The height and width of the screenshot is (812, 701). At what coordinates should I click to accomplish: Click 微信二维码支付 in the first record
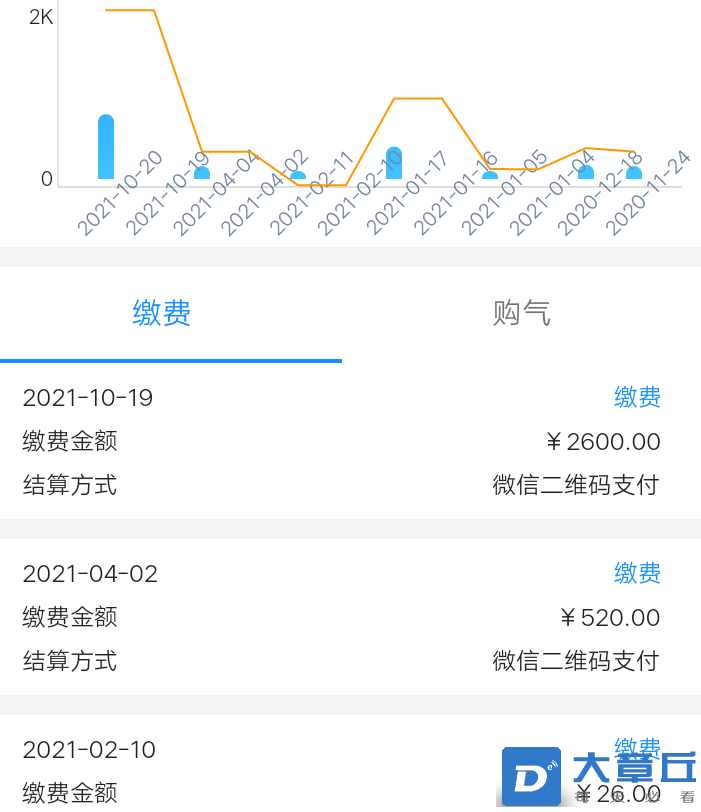tap(576, 485)
